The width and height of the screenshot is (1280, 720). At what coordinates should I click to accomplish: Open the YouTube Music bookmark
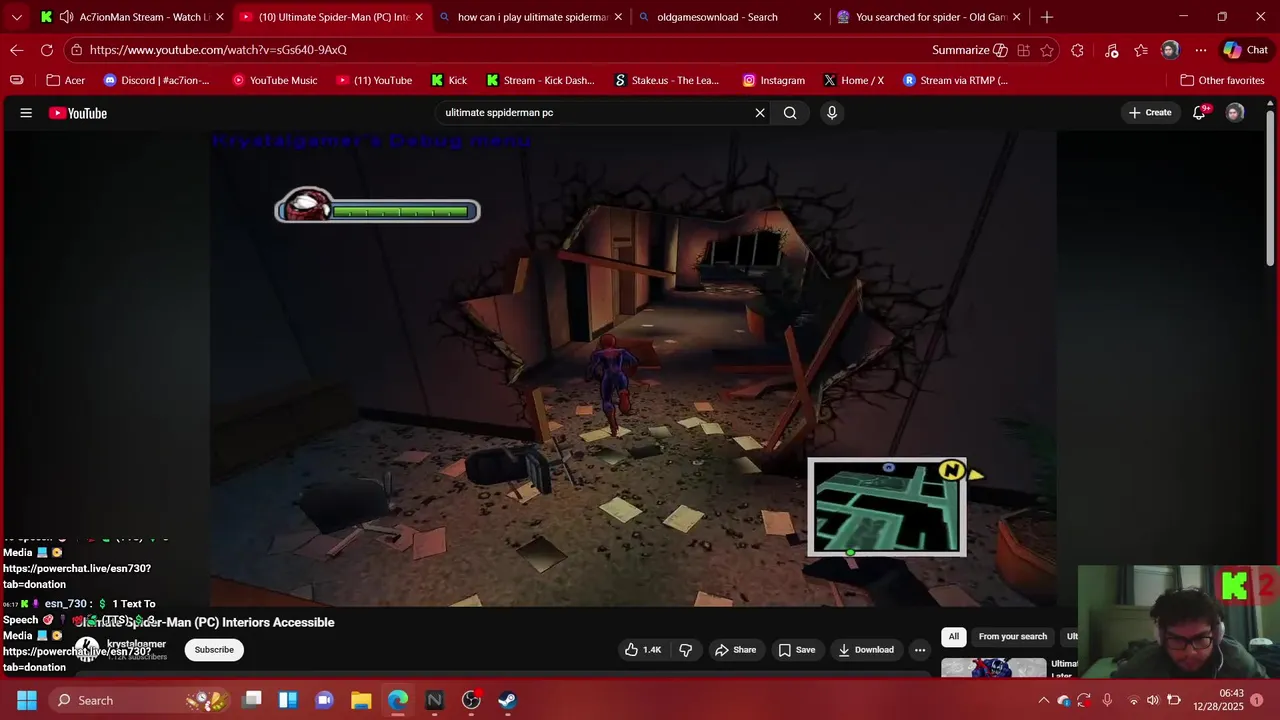(274, 80)
